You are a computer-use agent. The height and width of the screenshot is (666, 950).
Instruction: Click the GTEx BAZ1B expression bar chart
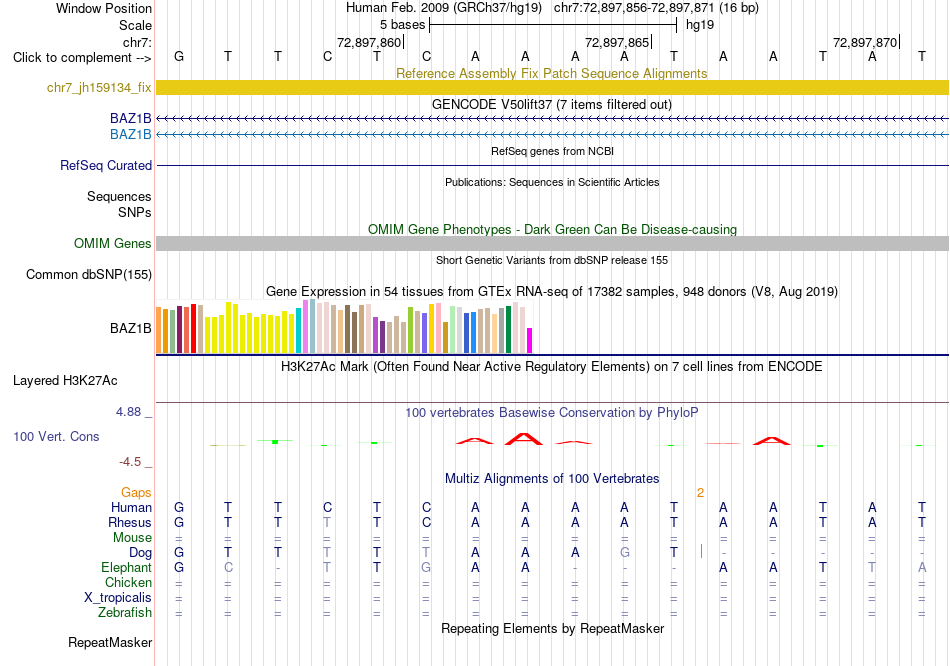(344, 327)
